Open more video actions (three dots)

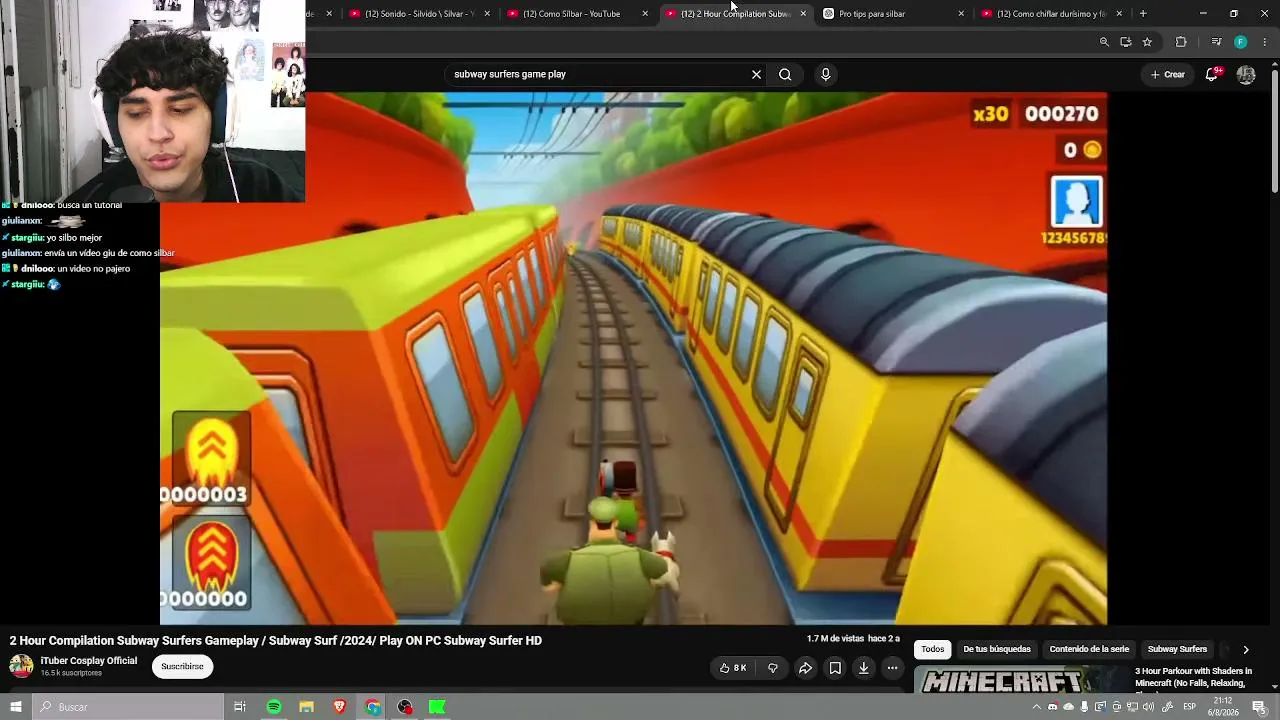click(893, 668)
